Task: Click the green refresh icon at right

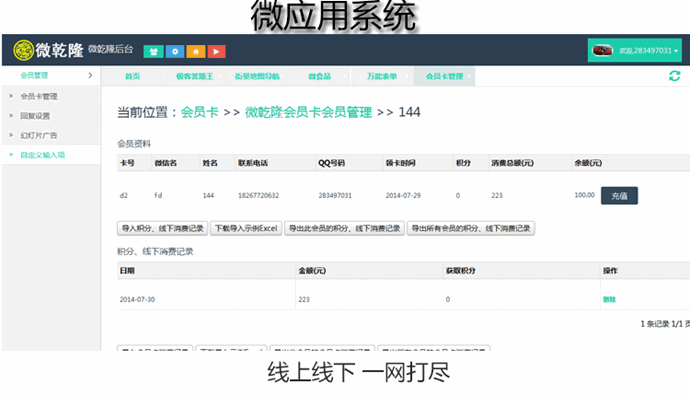Action: [674, 76]
